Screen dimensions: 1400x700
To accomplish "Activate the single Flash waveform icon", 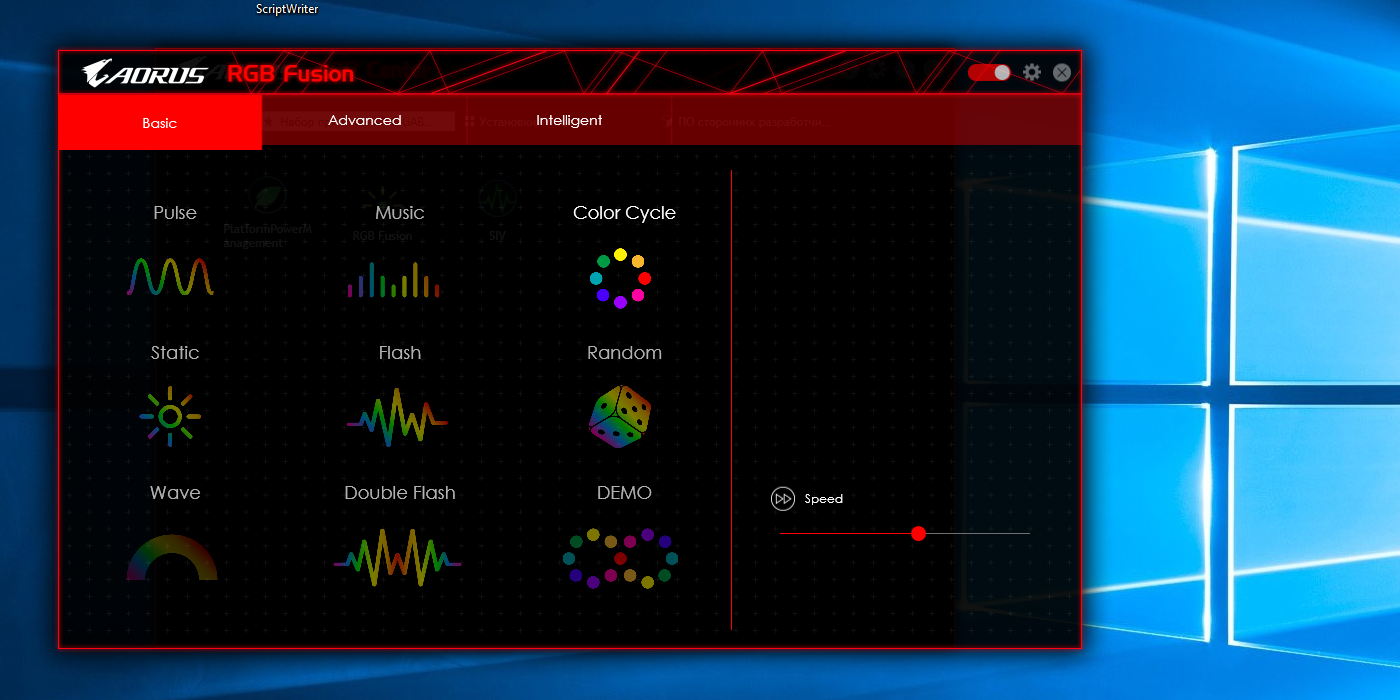I will 397,417.
